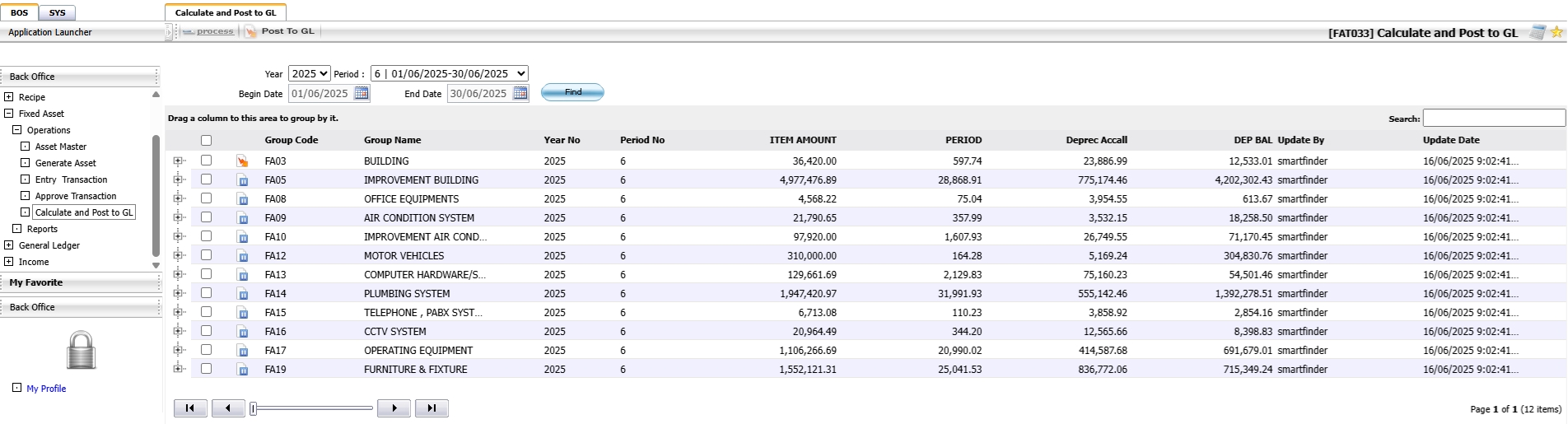Click the next page arrow button

tap(394, 408)
